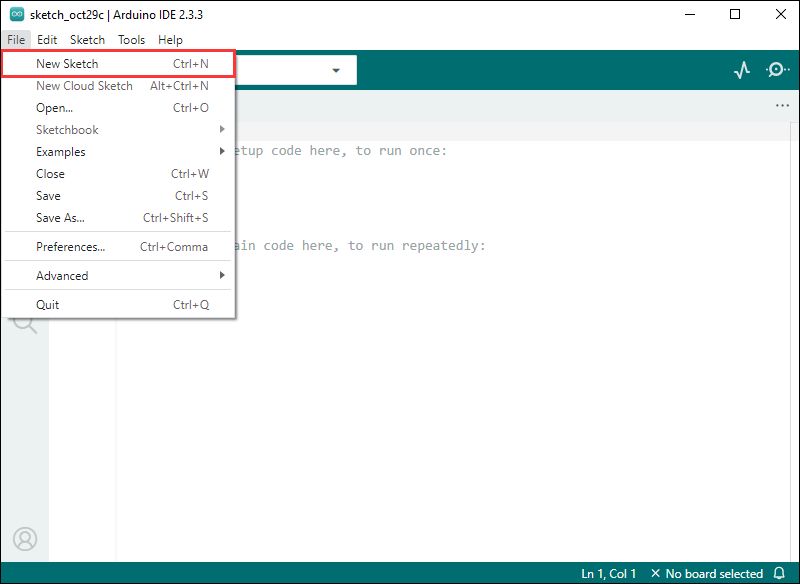Open the Tools menu

point(131,40)
